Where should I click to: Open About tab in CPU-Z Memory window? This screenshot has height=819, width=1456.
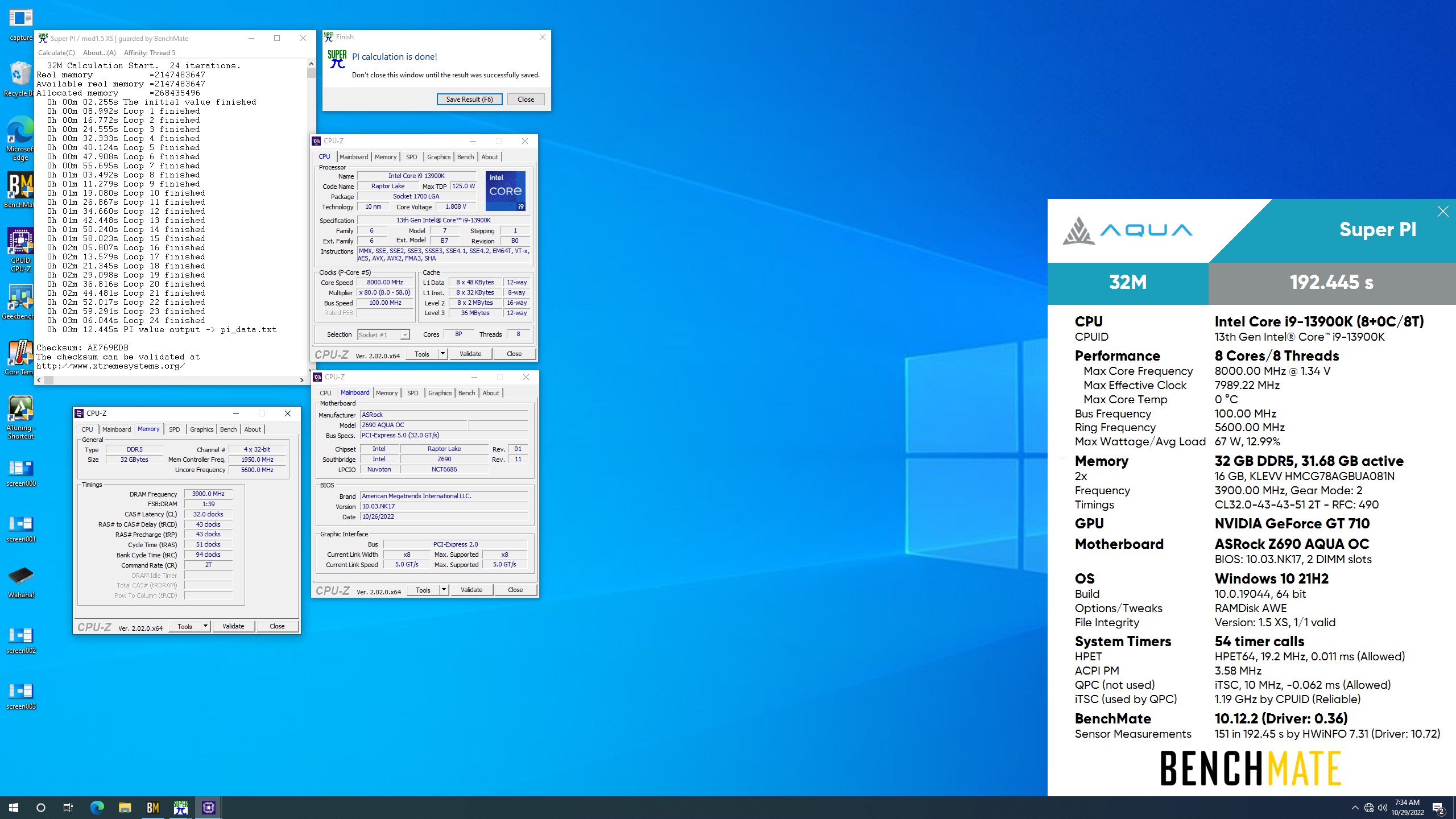click(x=253, y=429)
